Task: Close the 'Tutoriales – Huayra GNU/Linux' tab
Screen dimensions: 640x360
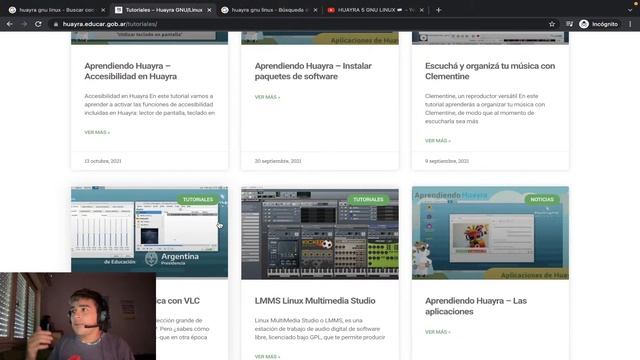Action: [209, 10]
